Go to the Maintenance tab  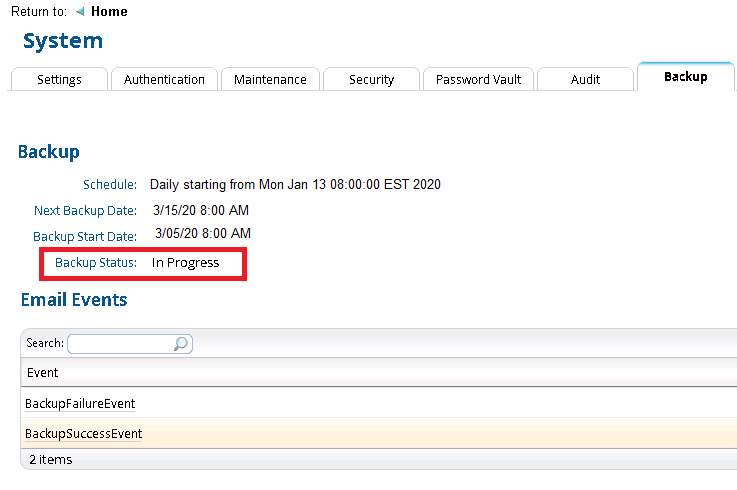point(270,80)
